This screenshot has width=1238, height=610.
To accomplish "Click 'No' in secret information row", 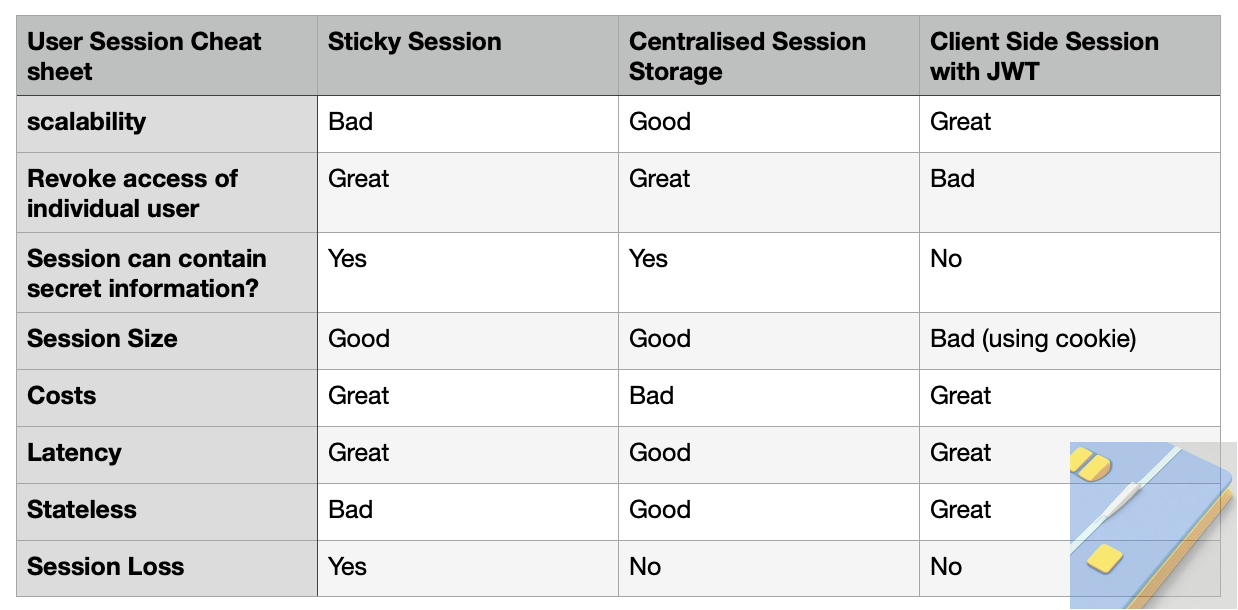I will pos(1070,273).
